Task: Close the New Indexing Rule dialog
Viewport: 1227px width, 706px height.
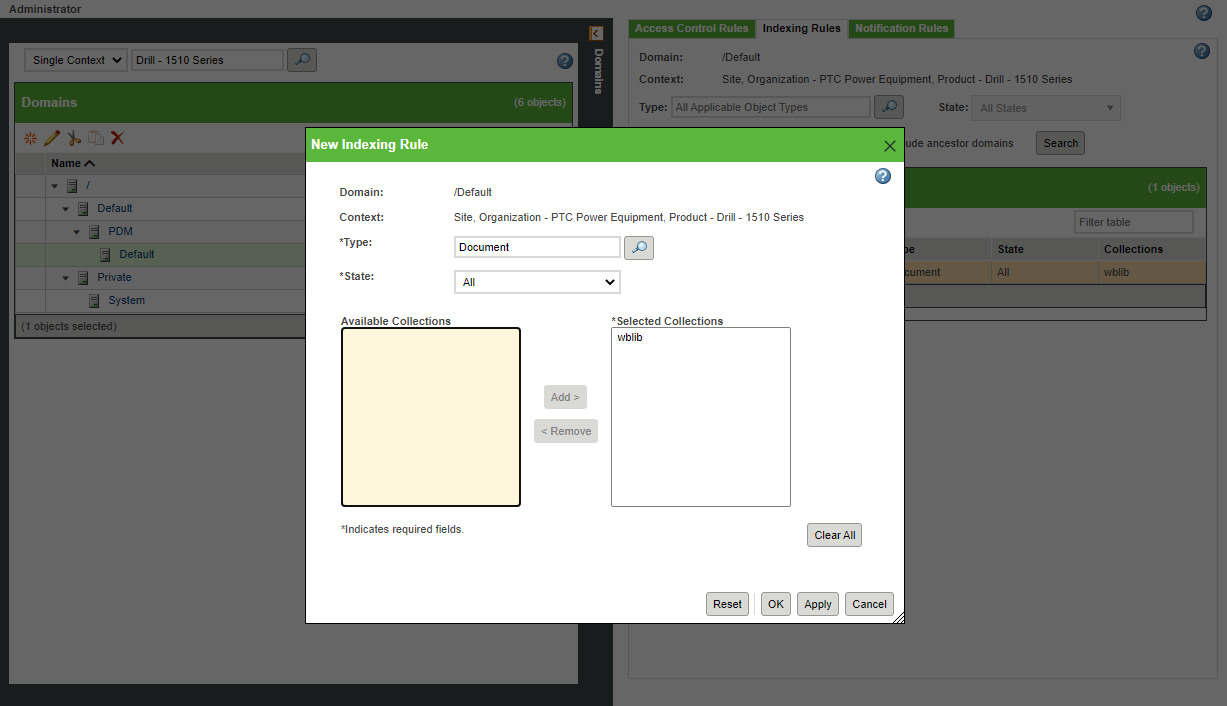Action: point(889,145)
